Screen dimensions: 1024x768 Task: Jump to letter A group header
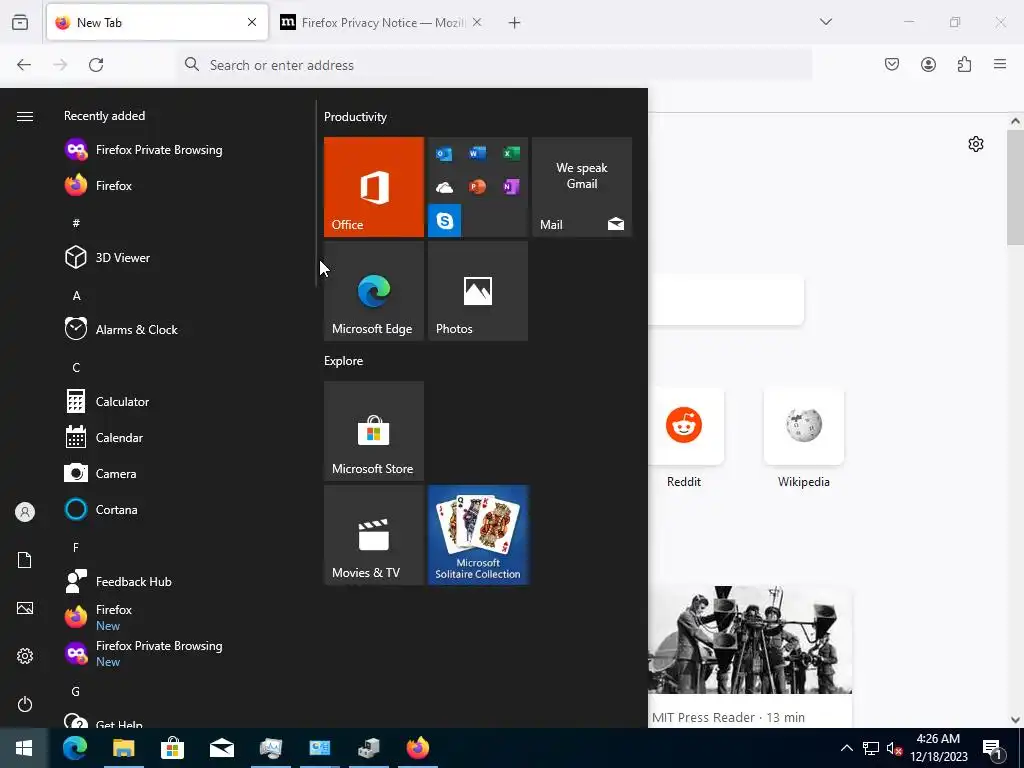(x=76, y=296)
